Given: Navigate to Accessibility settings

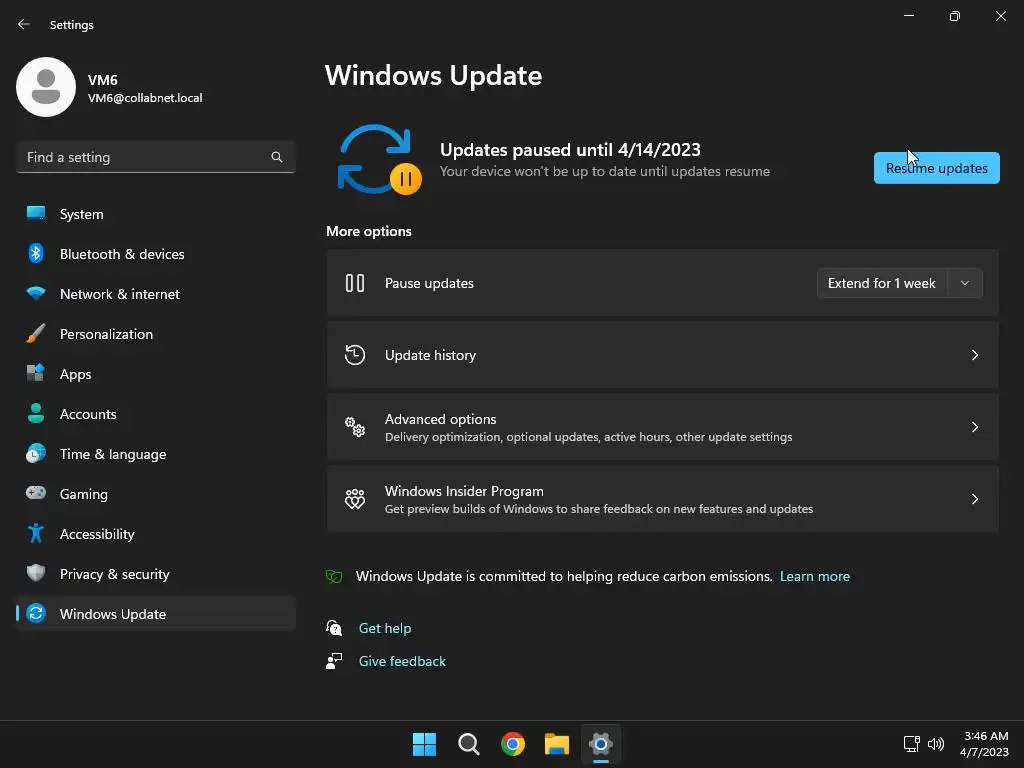Looking at the screenshot, I should (x=156, y=534).
